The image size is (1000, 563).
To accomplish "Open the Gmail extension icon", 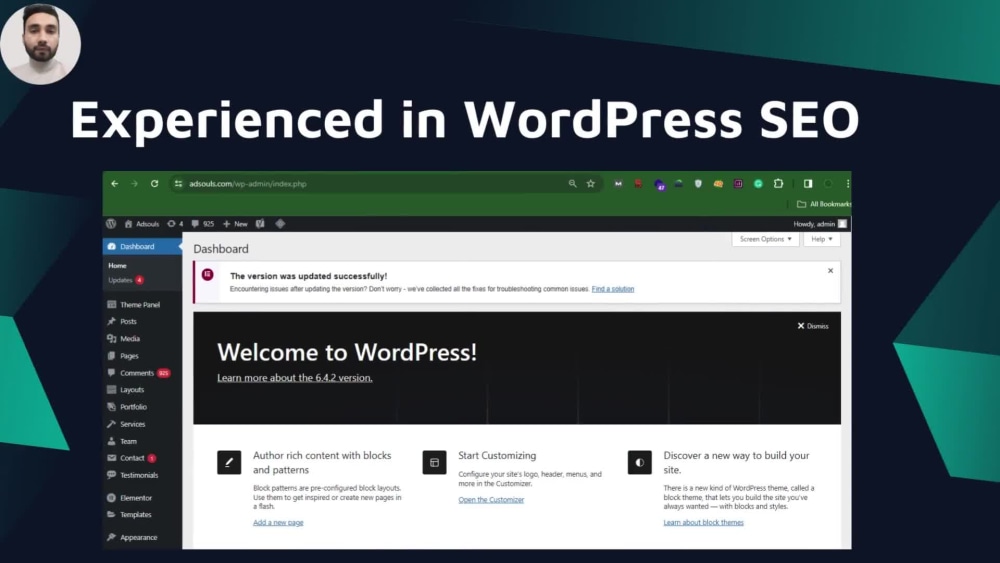I will [618, 184].
